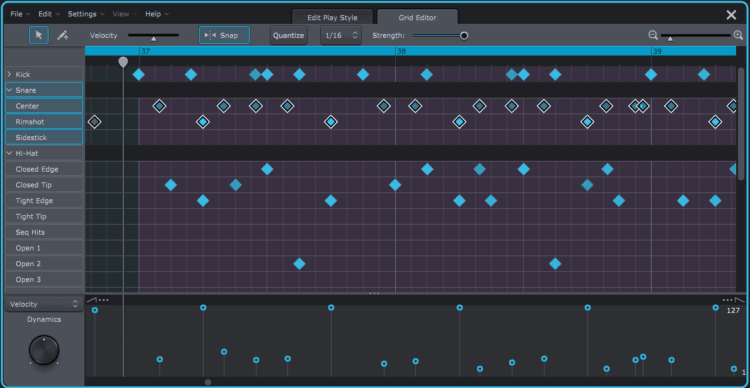Click the horizontal scrollbar thumb at bottom
Screen dimensions: 750x388
click(208, 382)
